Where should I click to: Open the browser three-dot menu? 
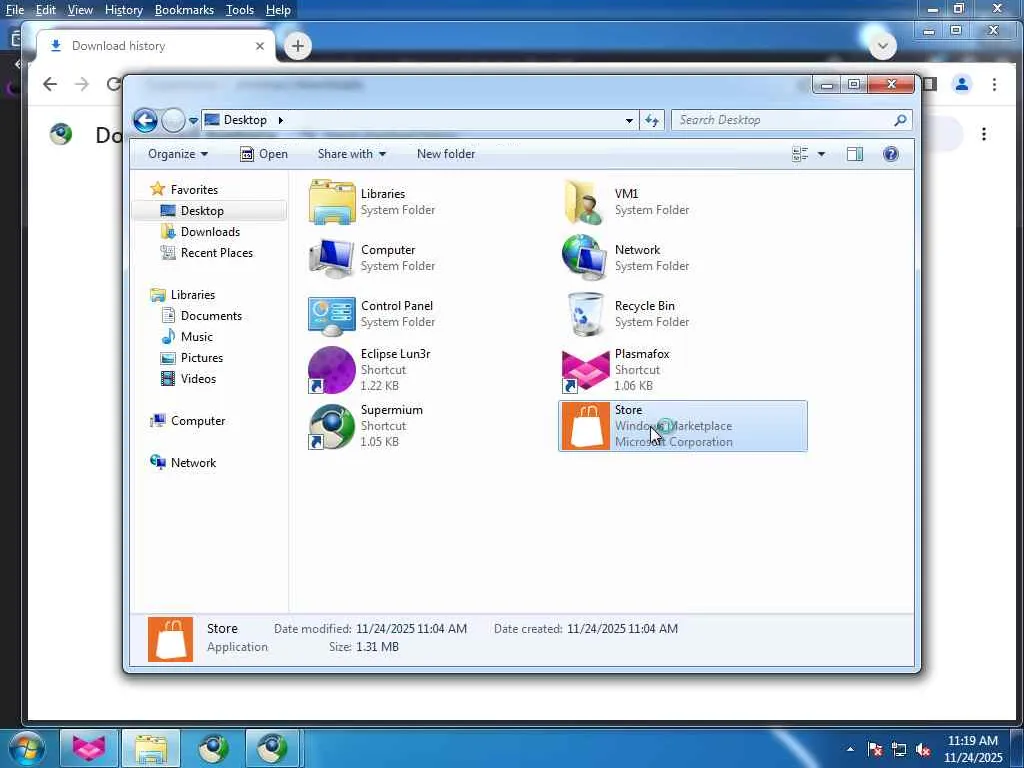tap(994, 84)
